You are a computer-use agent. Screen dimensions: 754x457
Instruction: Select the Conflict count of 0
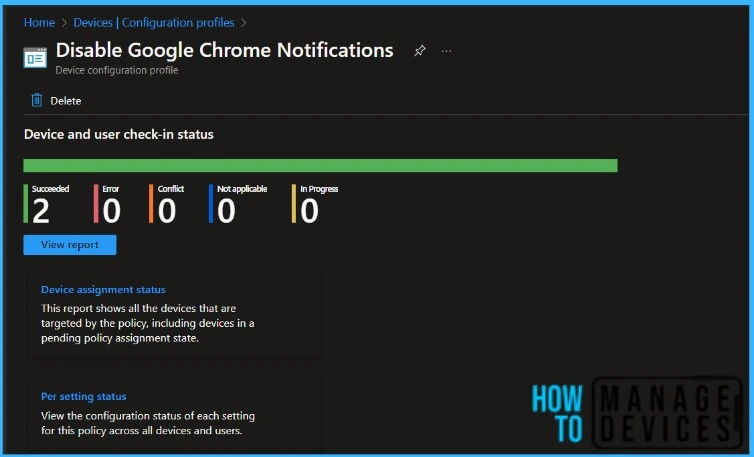pos(167,211)
